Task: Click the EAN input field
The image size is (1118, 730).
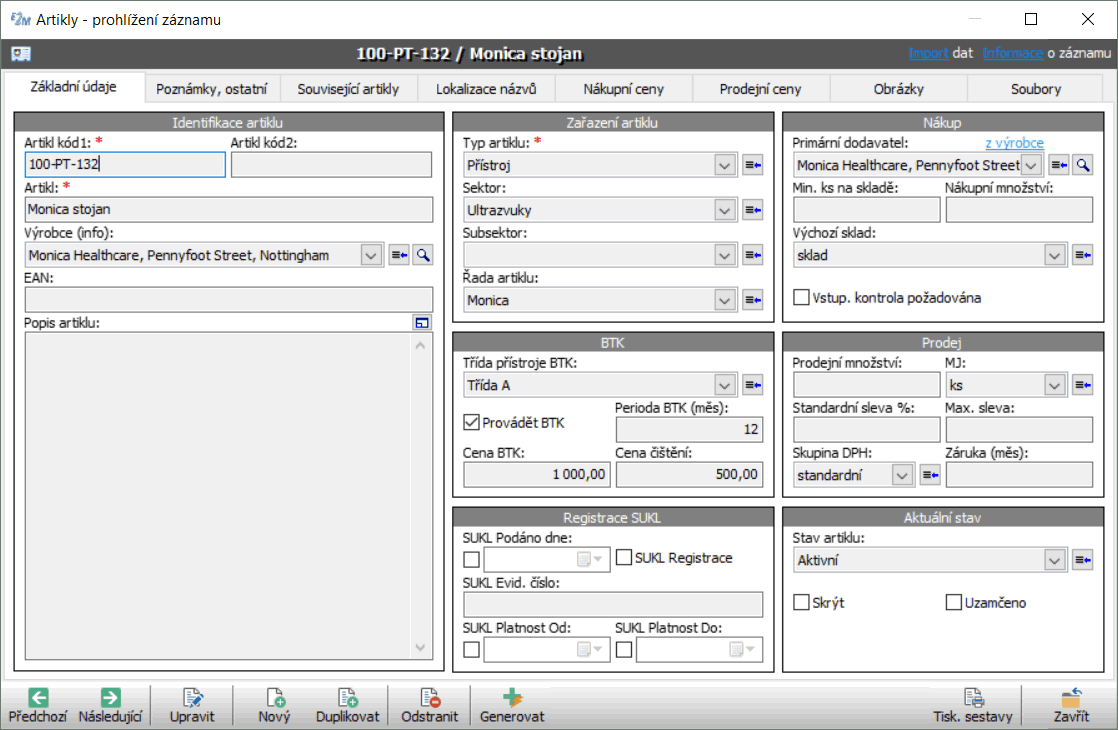Action: click(x=229, y=299)
